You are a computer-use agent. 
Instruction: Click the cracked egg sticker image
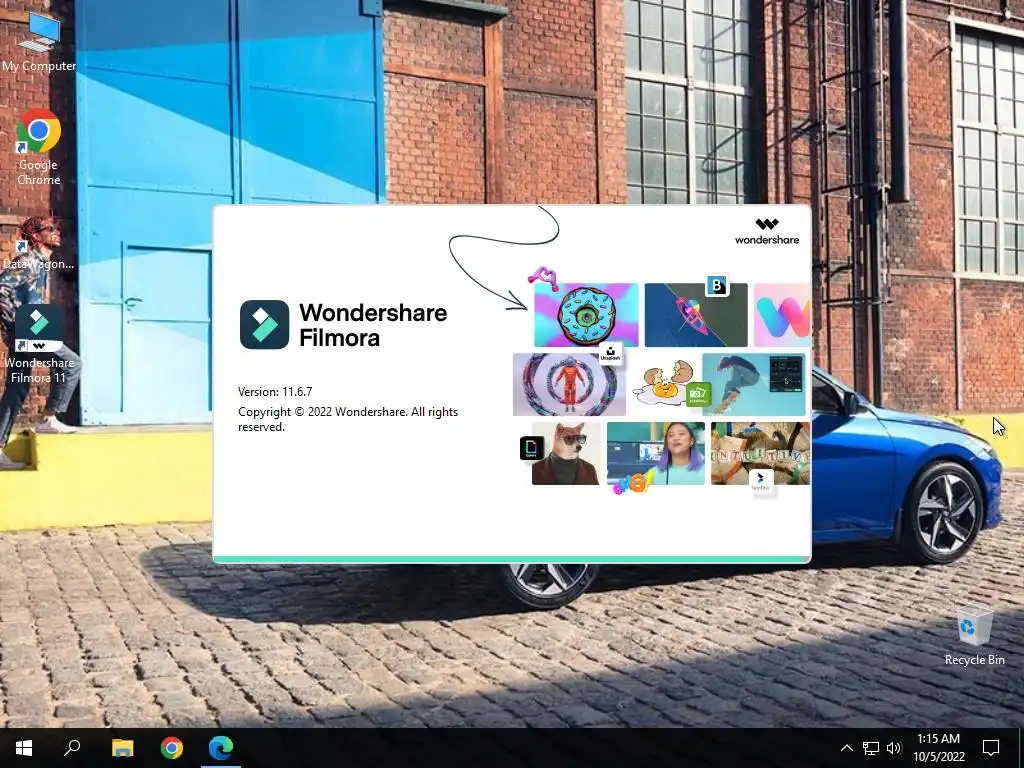coord(664,383)
